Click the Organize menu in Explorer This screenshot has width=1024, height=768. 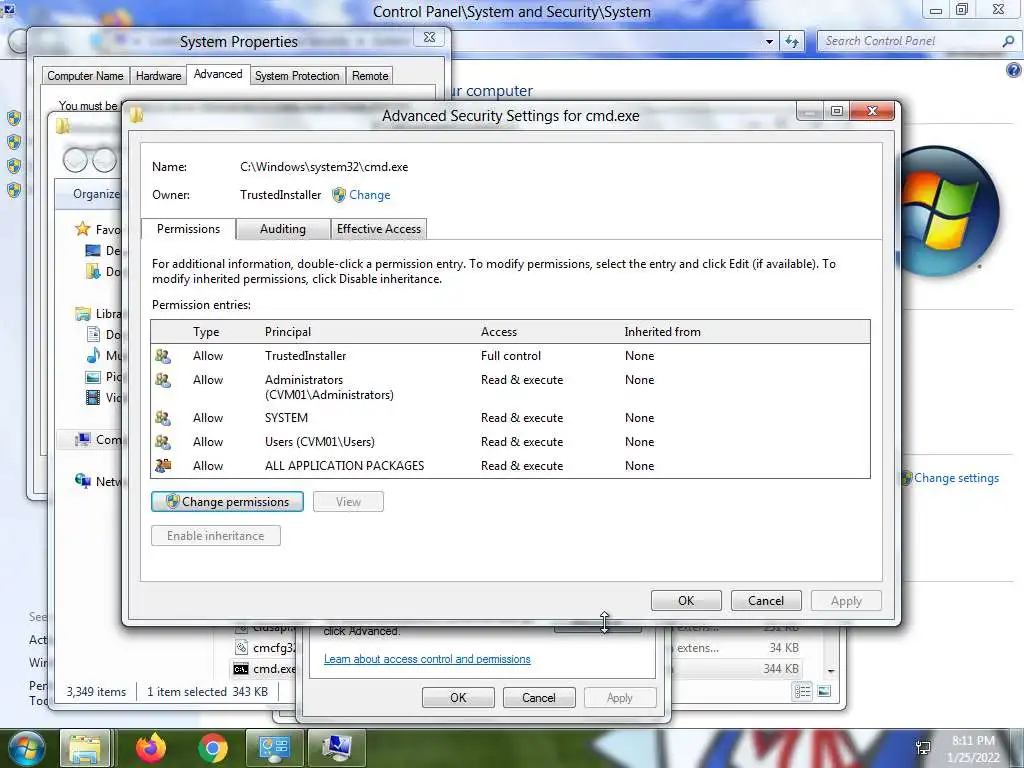(x=97, y=194)
